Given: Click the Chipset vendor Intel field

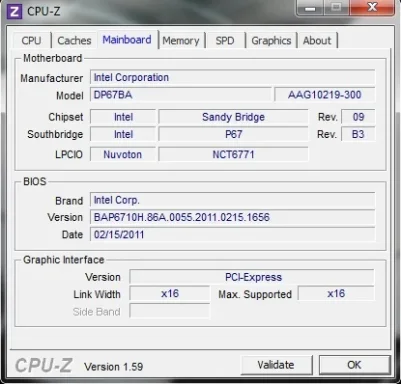Looking at the screenshot, I should (123, 117).
